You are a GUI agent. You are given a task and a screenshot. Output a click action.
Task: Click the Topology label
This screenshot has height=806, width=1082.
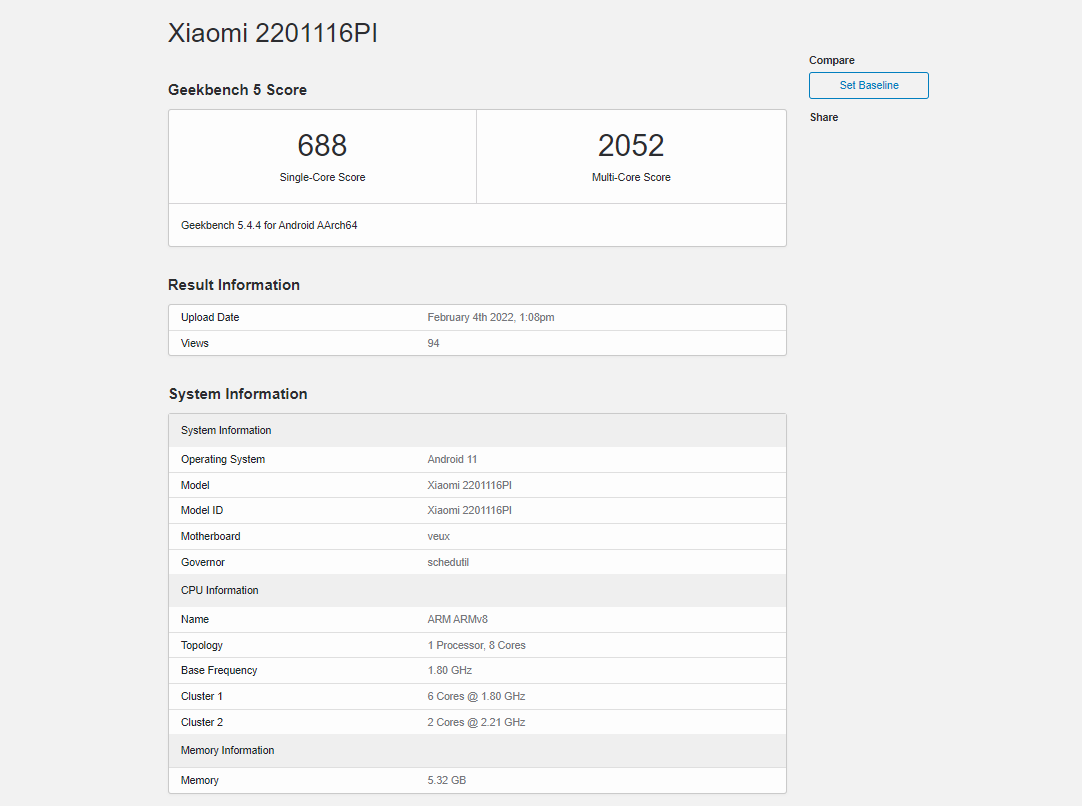pyautogui.click(x=201, y=645)
